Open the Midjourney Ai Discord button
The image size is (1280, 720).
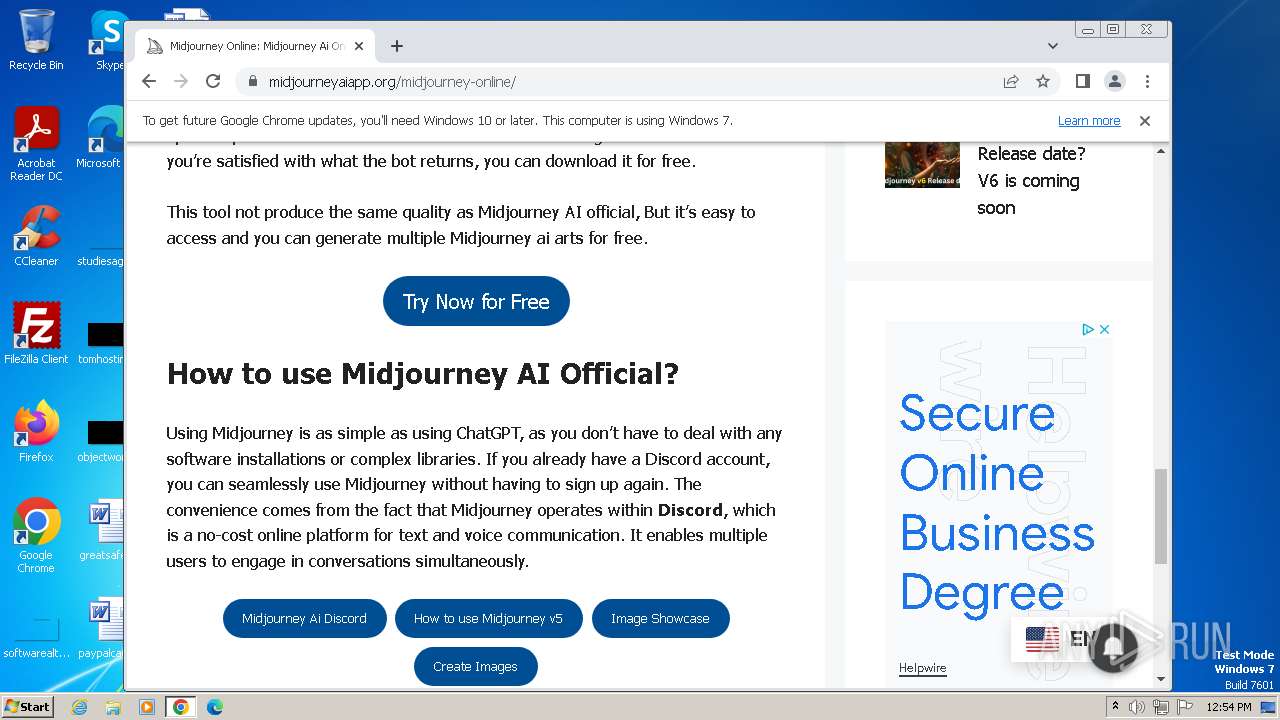[x=304, y=619]
